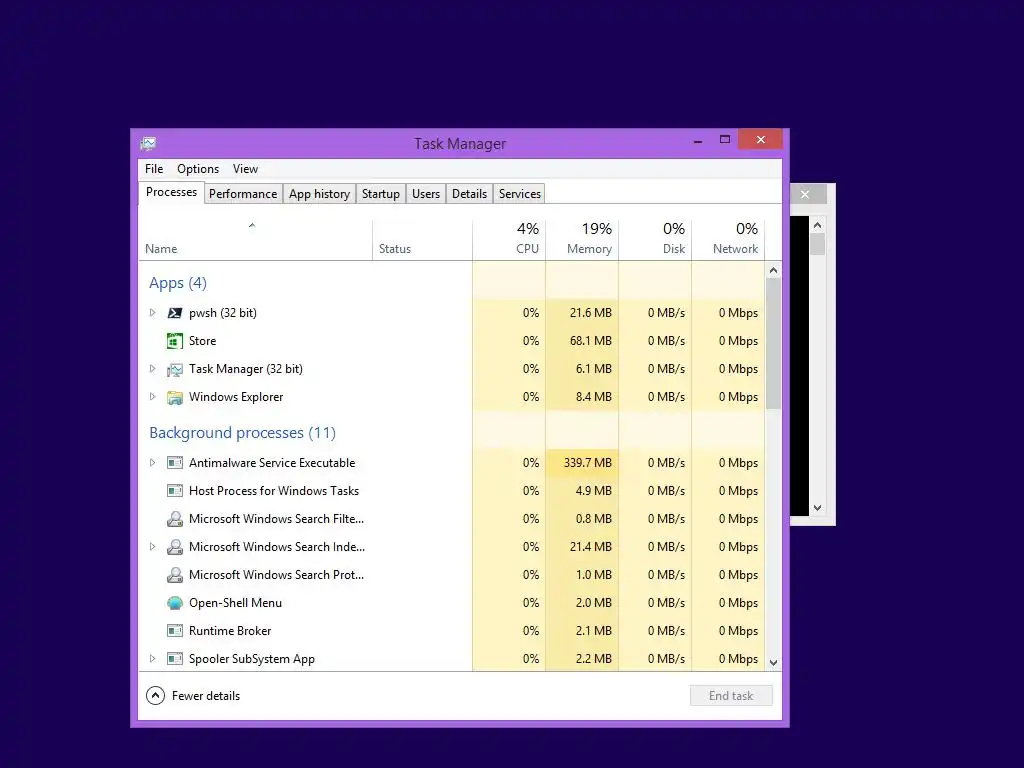Screen dimensions: 1024x768
Task: Expand the Windows Explorer process
Action: (x=152, y=397)
